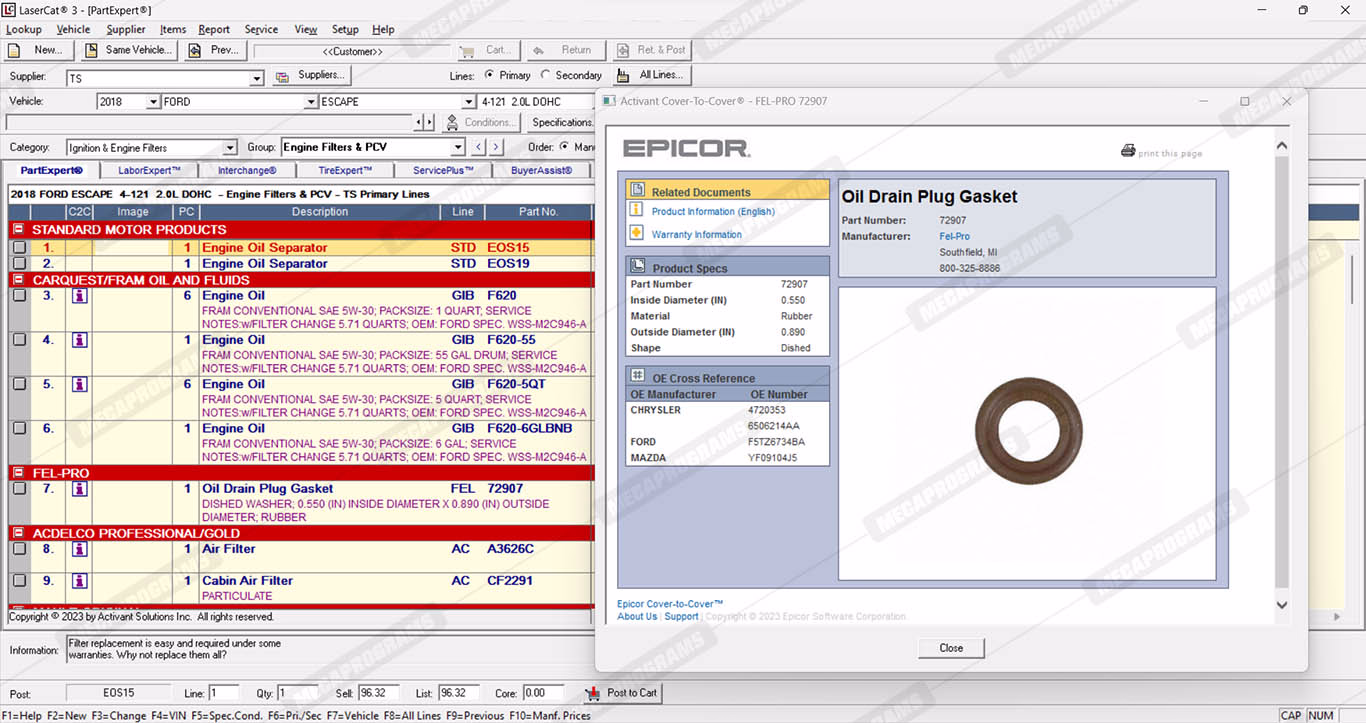Expand the Category dropdown
1366x723 pixels.
point(229,148)
